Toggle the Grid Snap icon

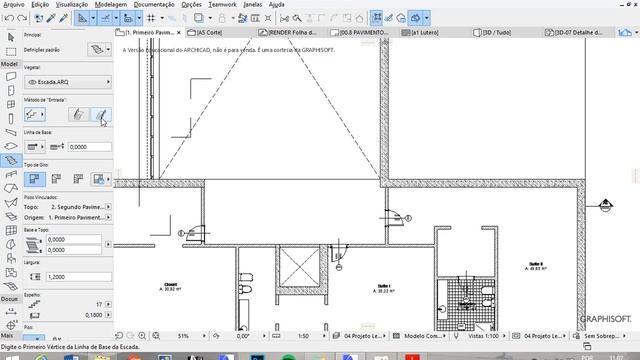pyautogui.click(x=151, y=18)
